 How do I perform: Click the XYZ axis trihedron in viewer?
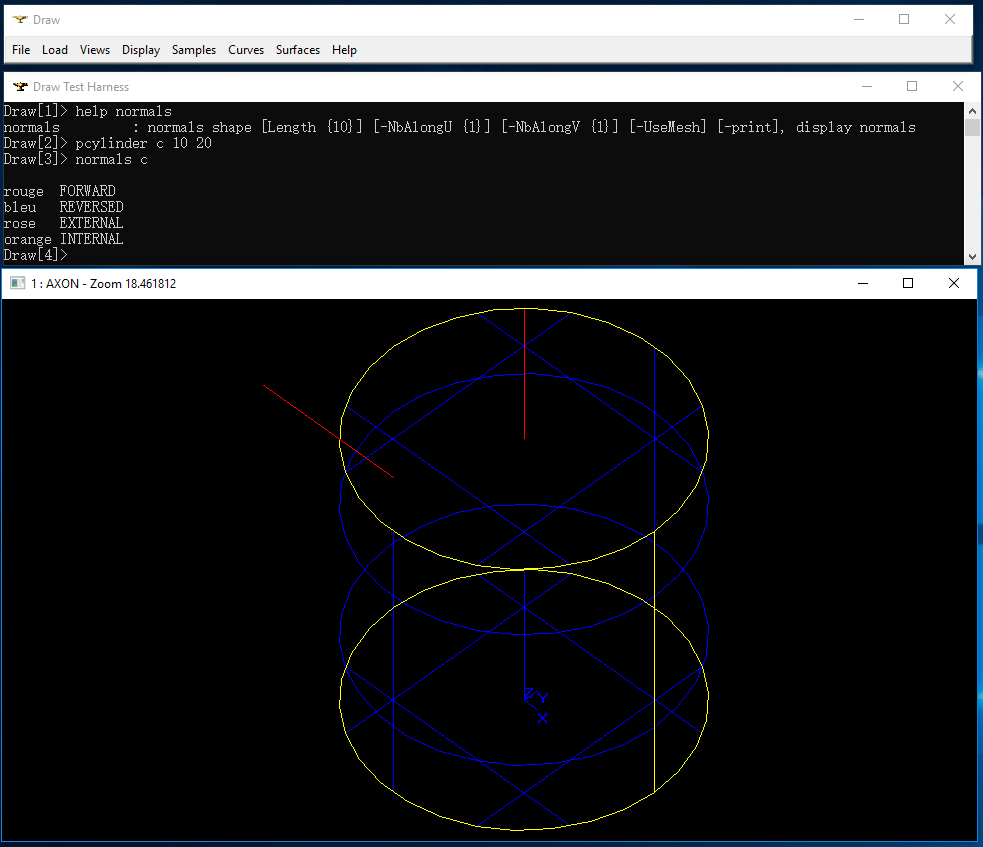coord(536,705)
